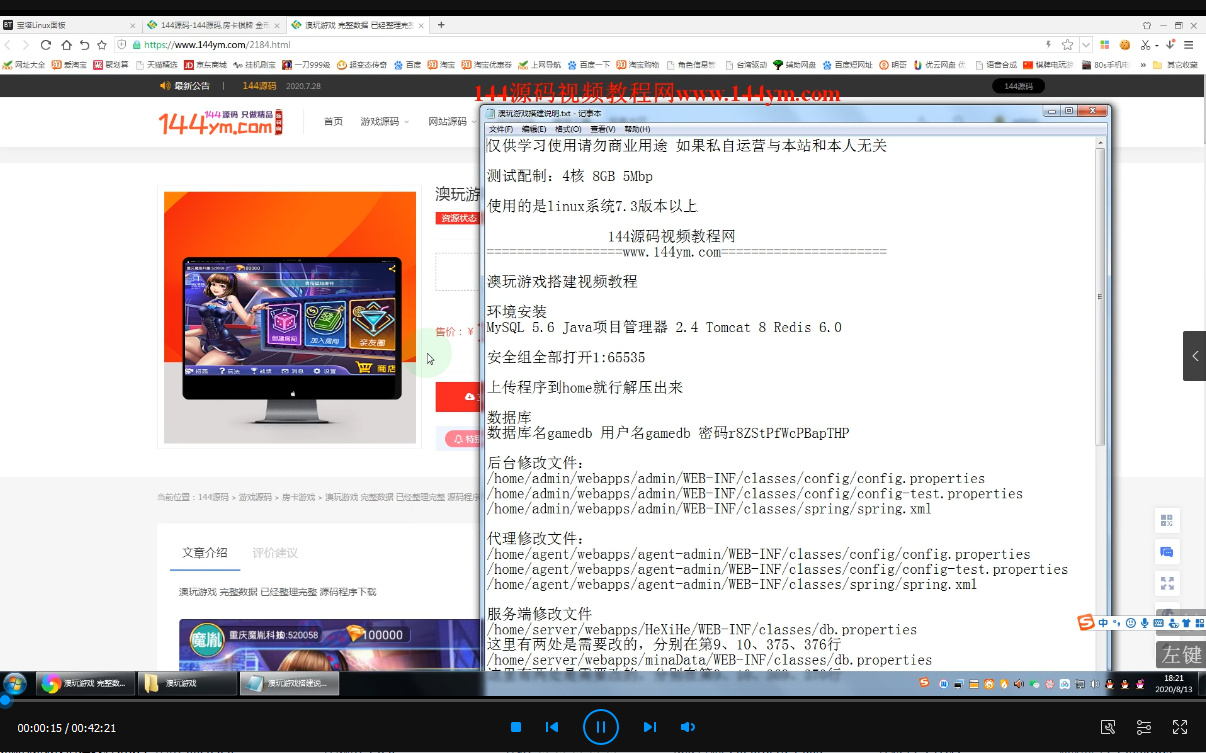Click the Windows Start button
1206x753 pixels.
pos(16,684)
